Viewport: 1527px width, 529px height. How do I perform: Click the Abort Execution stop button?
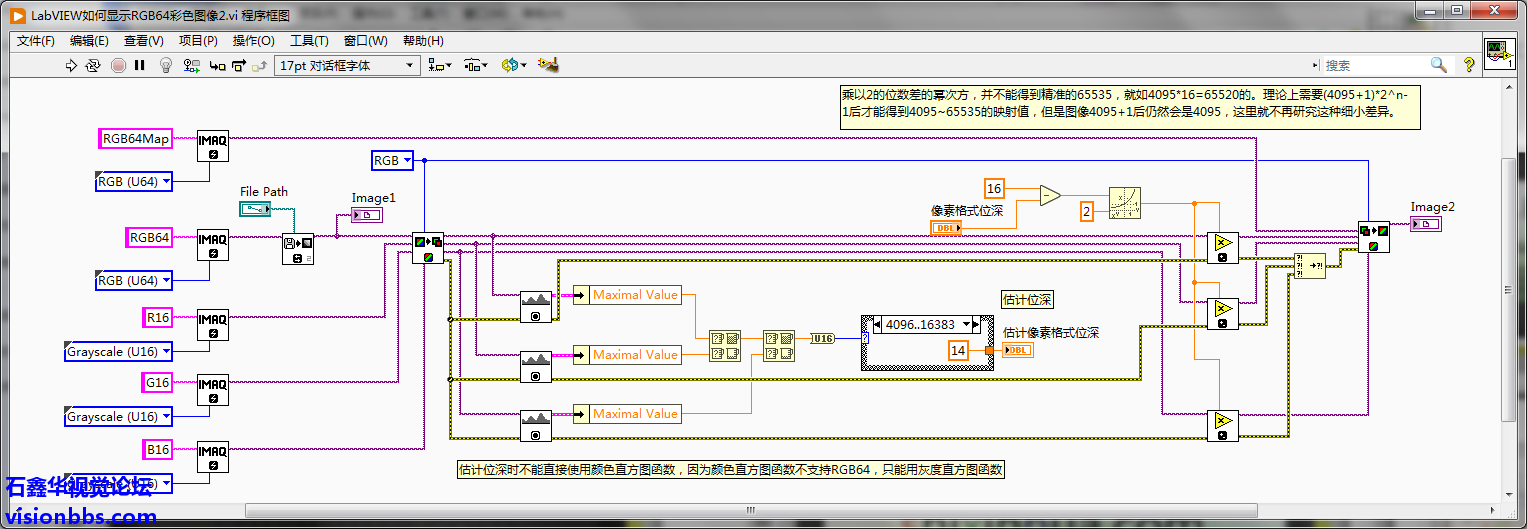pos(118,66)
